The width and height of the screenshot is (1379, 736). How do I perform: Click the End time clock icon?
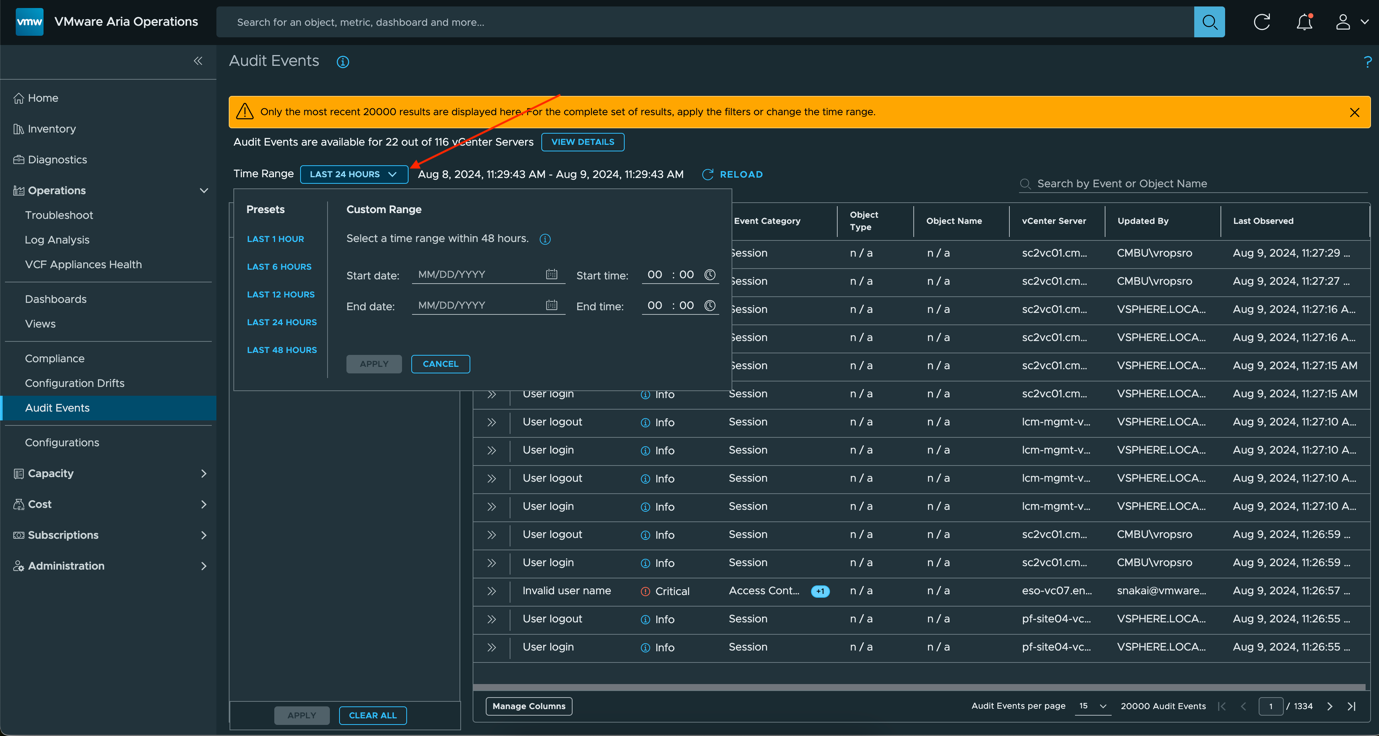710,305
